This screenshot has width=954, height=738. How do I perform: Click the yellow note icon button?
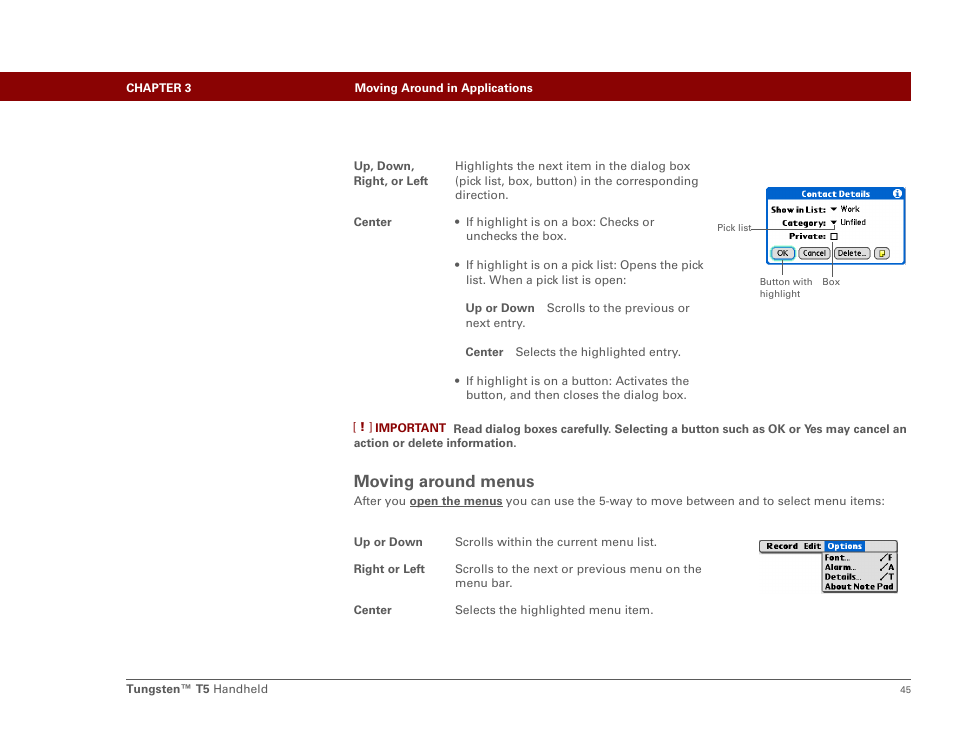point(882,253)
